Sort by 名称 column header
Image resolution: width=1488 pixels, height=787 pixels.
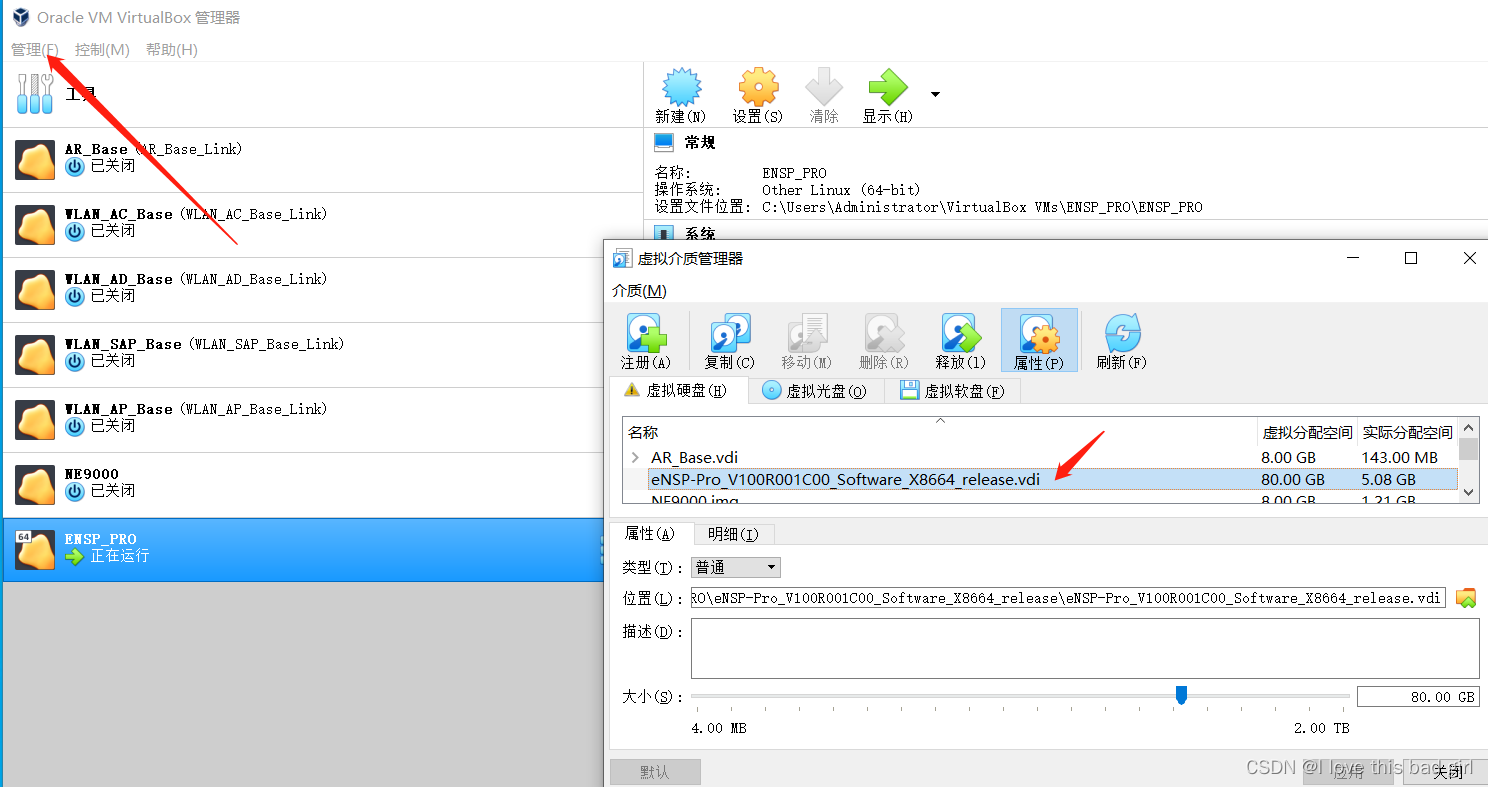tap(940, 432)
